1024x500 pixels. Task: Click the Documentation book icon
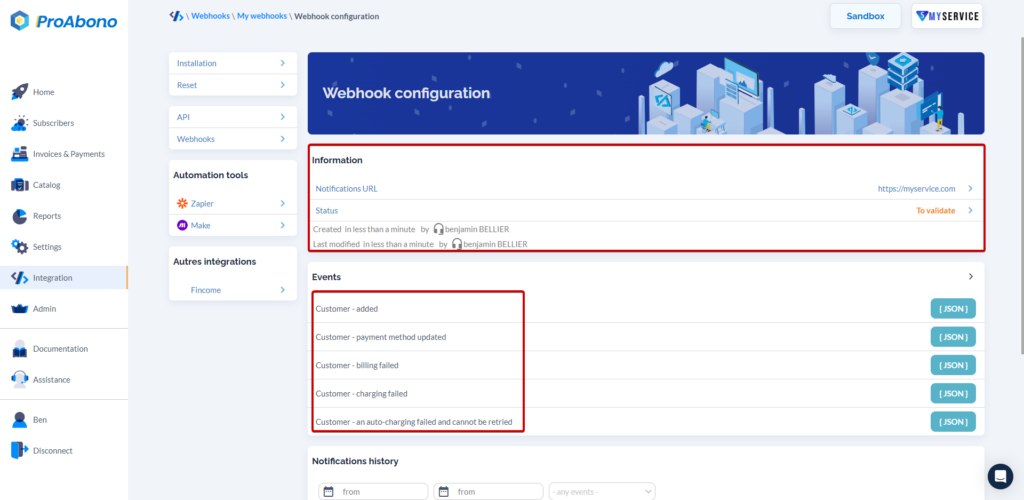click(x=20, y=349)
